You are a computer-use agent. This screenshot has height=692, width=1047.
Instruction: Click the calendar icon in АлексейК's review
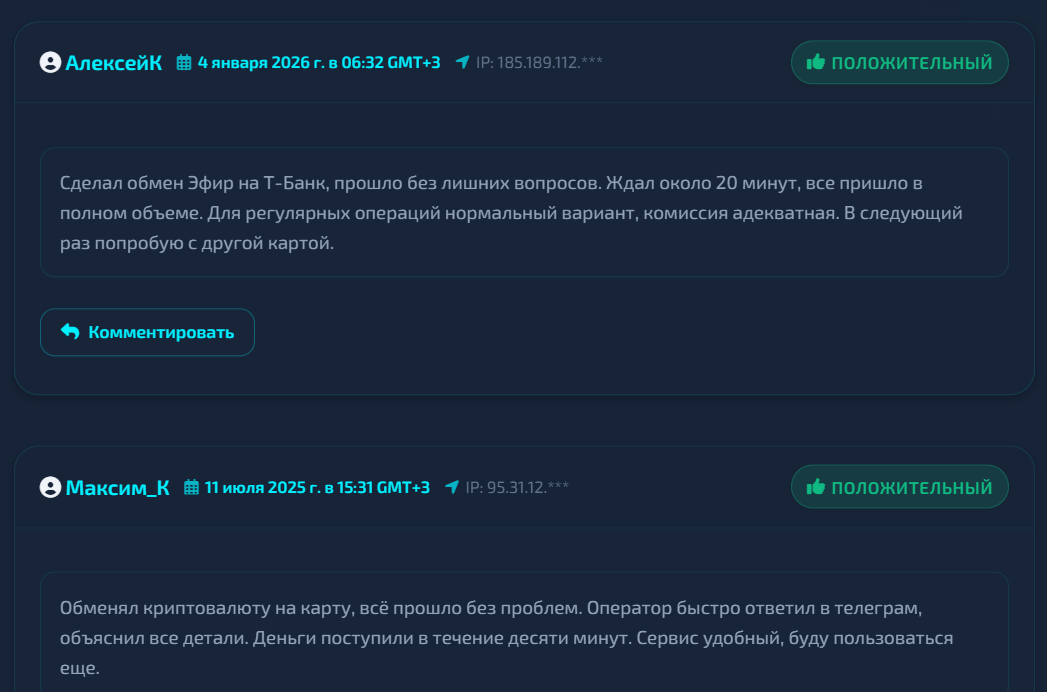pos(184,63)
